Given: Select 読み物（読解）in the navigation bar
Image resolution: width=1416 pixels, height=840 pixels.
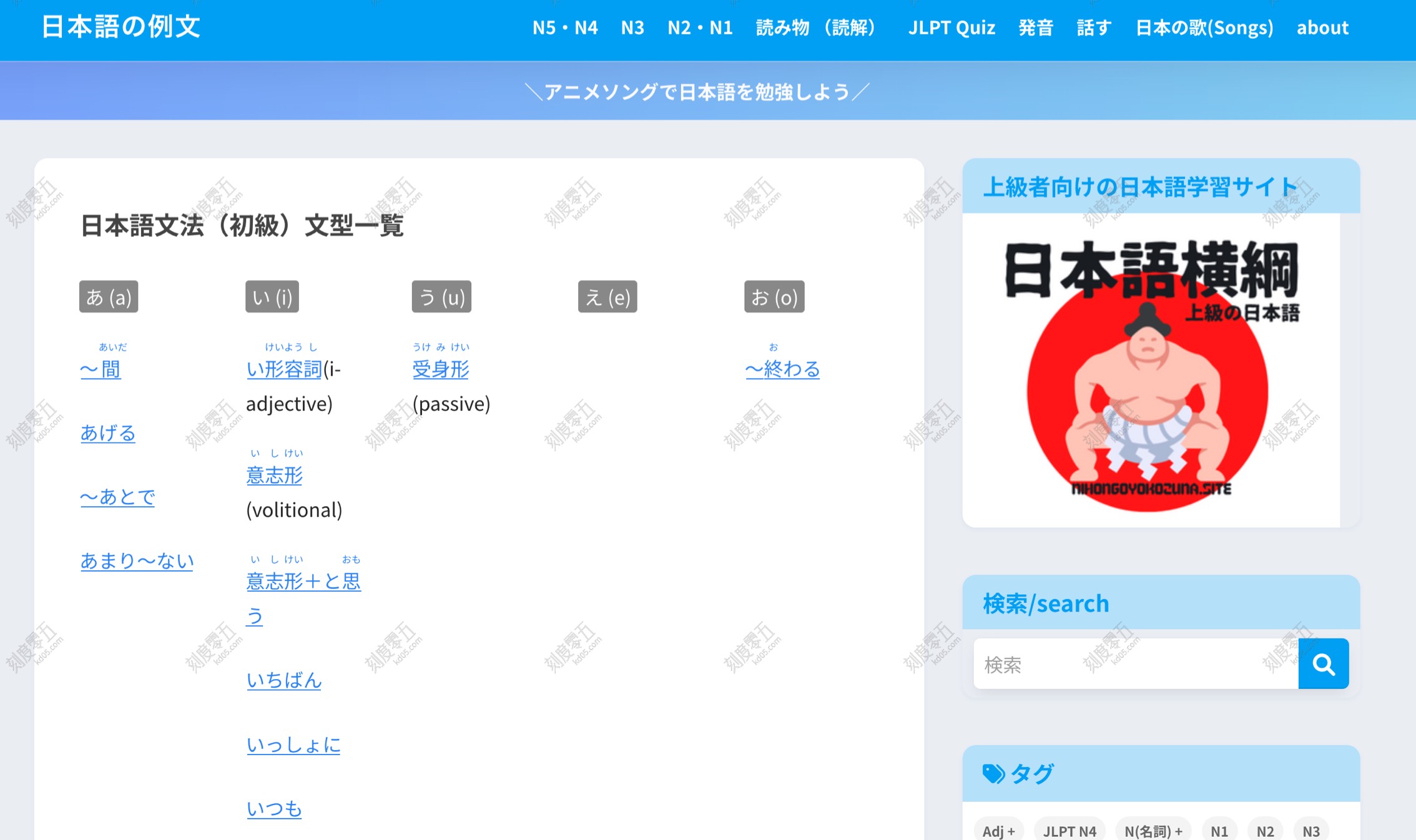Looking at the screenshot, I should tap(814, 27).
